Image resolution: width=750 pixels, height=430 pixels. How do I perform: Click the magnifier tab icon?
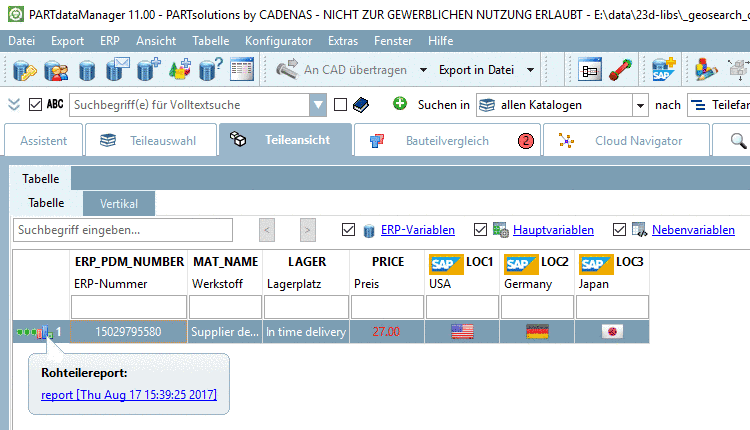pyautogui.click(x=739, y=141)
